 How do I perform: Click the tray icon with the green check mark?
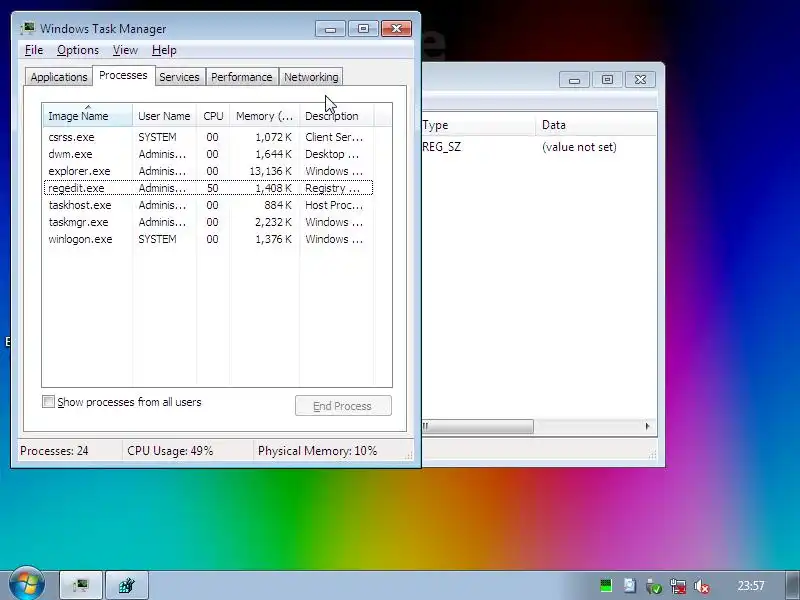point(654,586)
